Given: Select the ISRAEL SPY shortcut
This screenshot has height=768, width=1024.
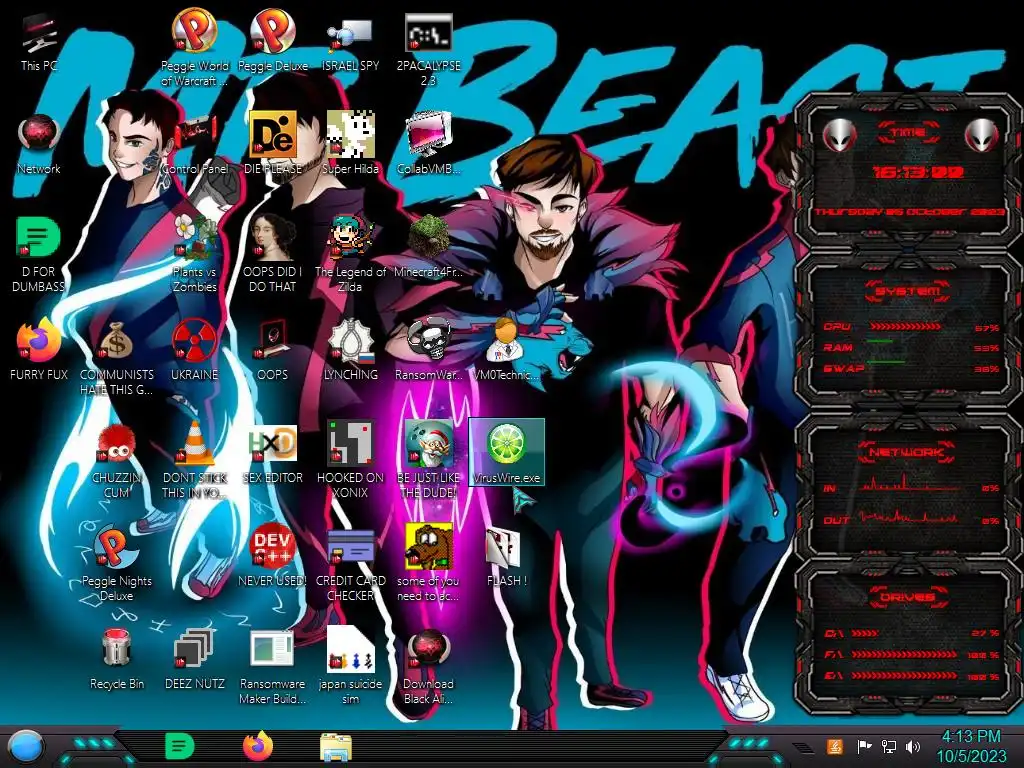Looking at the screenshot, I should [x=350, y=42].
